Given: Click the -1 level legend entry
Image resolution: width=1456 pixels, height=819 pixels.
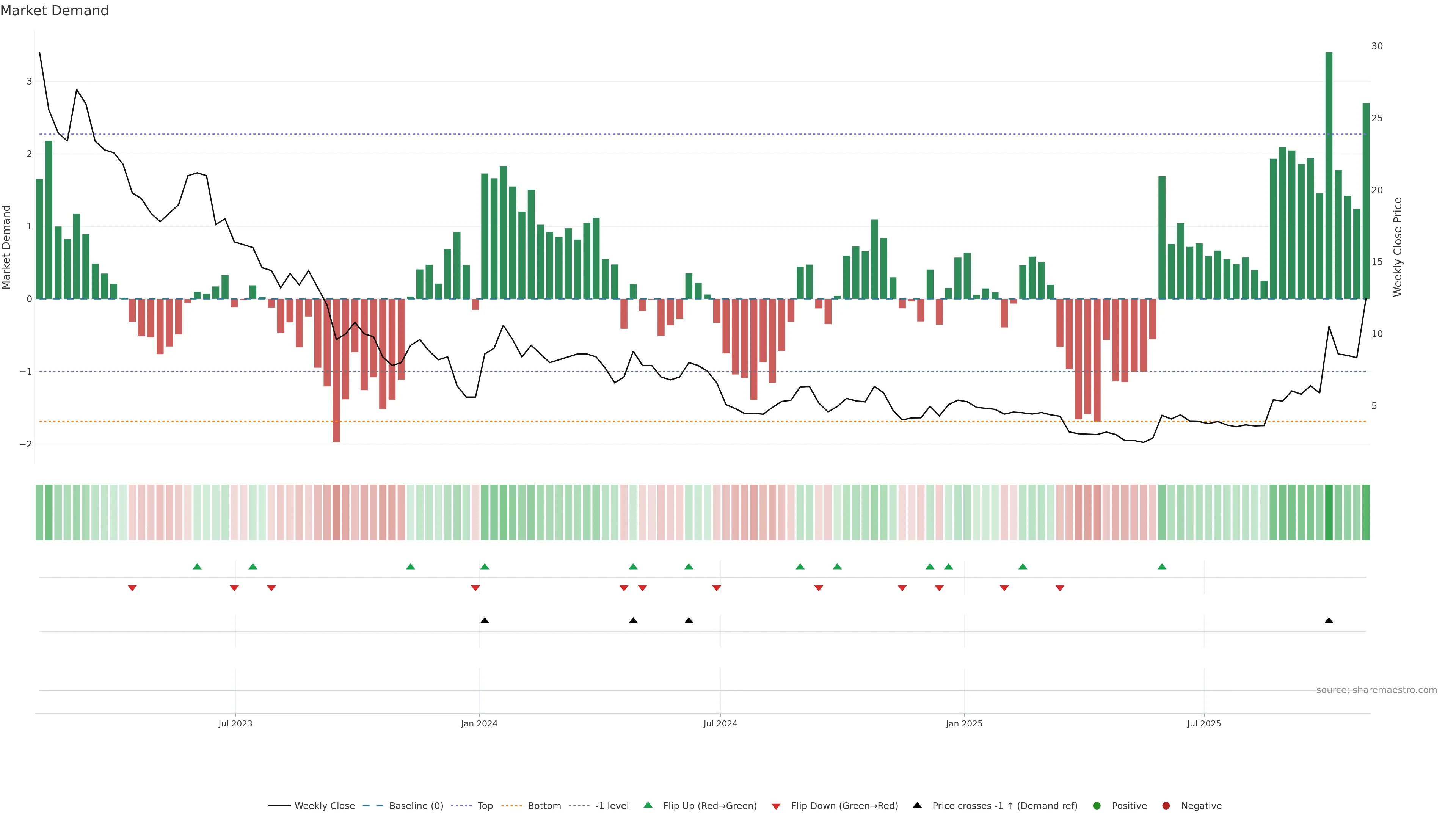Looking at the screenshot, I should (x=612, y=806).
